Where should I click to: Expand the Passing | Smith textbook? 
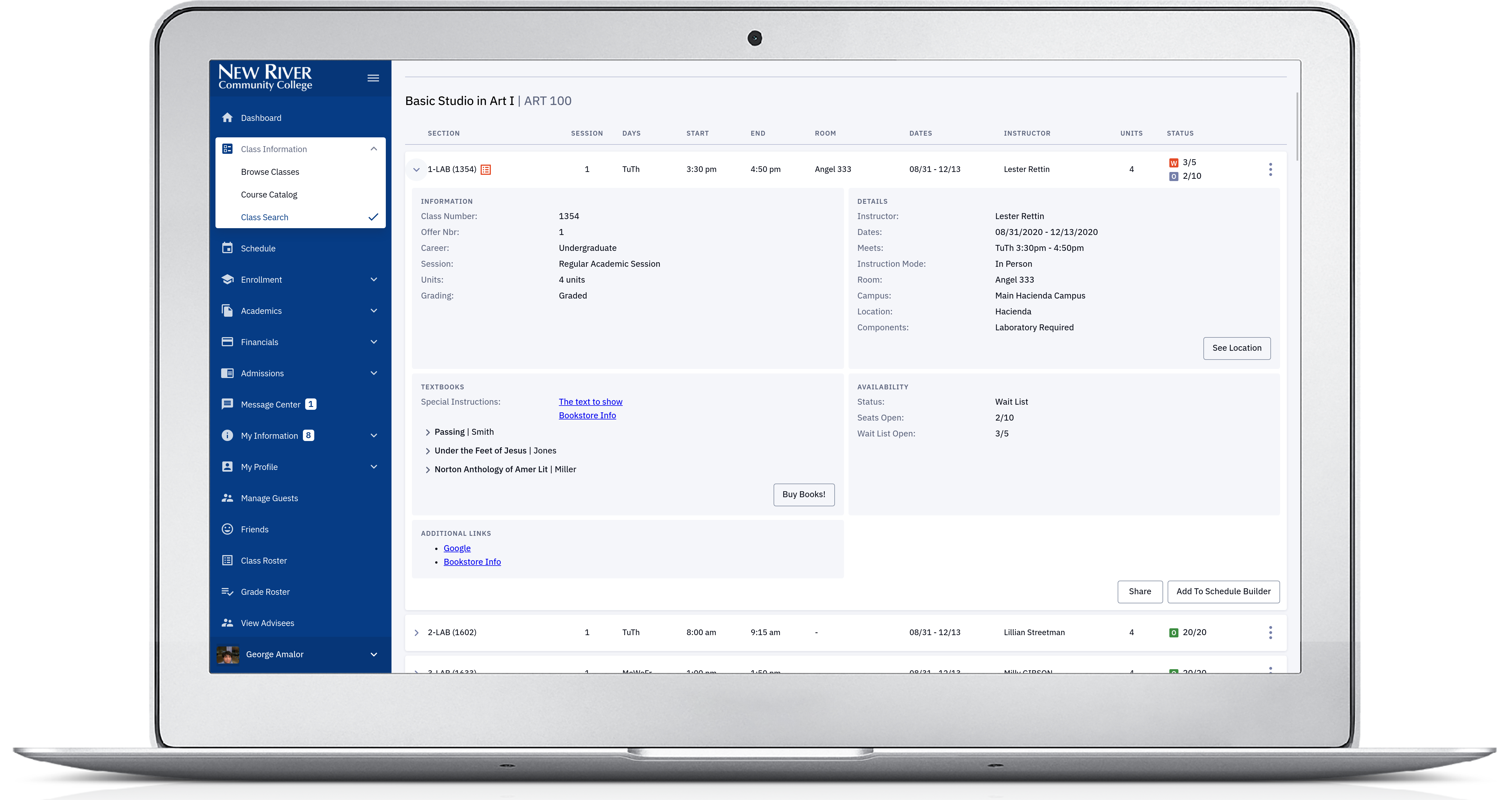coord(427,432)
